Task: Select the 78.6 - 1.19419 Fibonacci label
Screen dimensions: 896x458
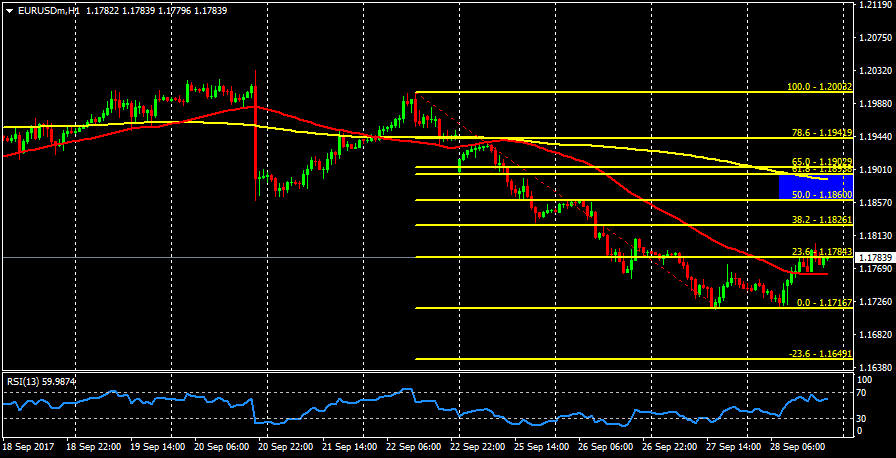Action: [819, 132]
